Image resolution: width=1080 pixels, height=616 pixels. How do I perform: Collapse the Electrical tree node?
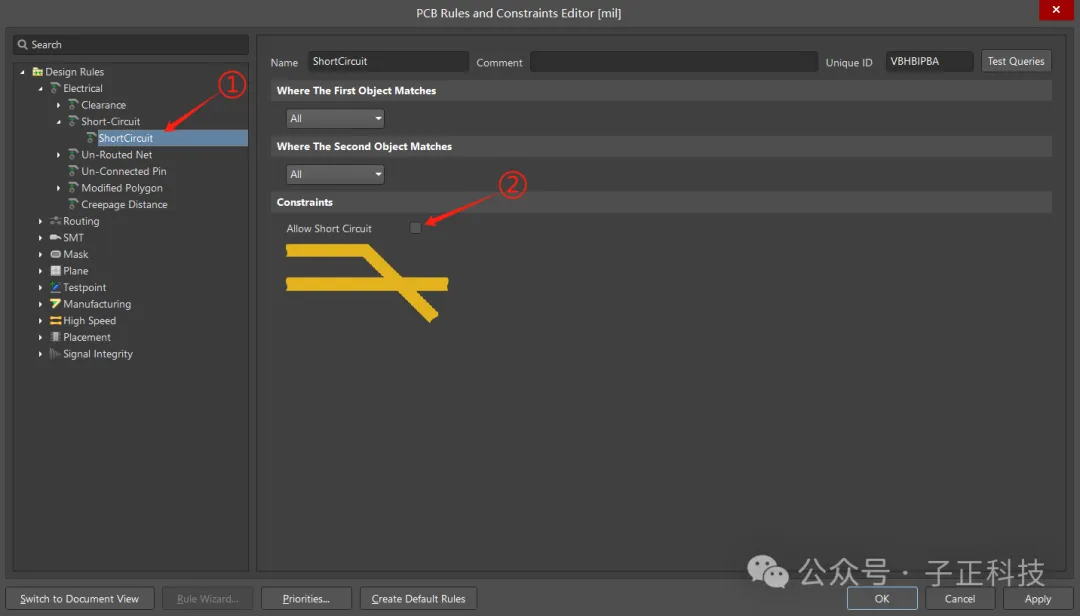point(40,88)
